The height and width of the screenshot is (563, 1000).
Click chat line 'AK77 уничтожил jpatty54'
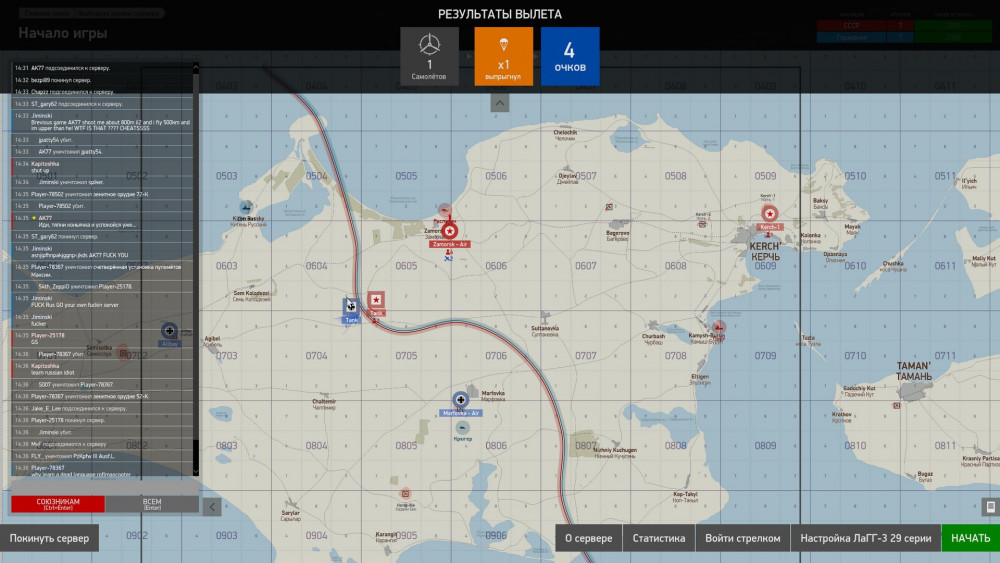102,152
